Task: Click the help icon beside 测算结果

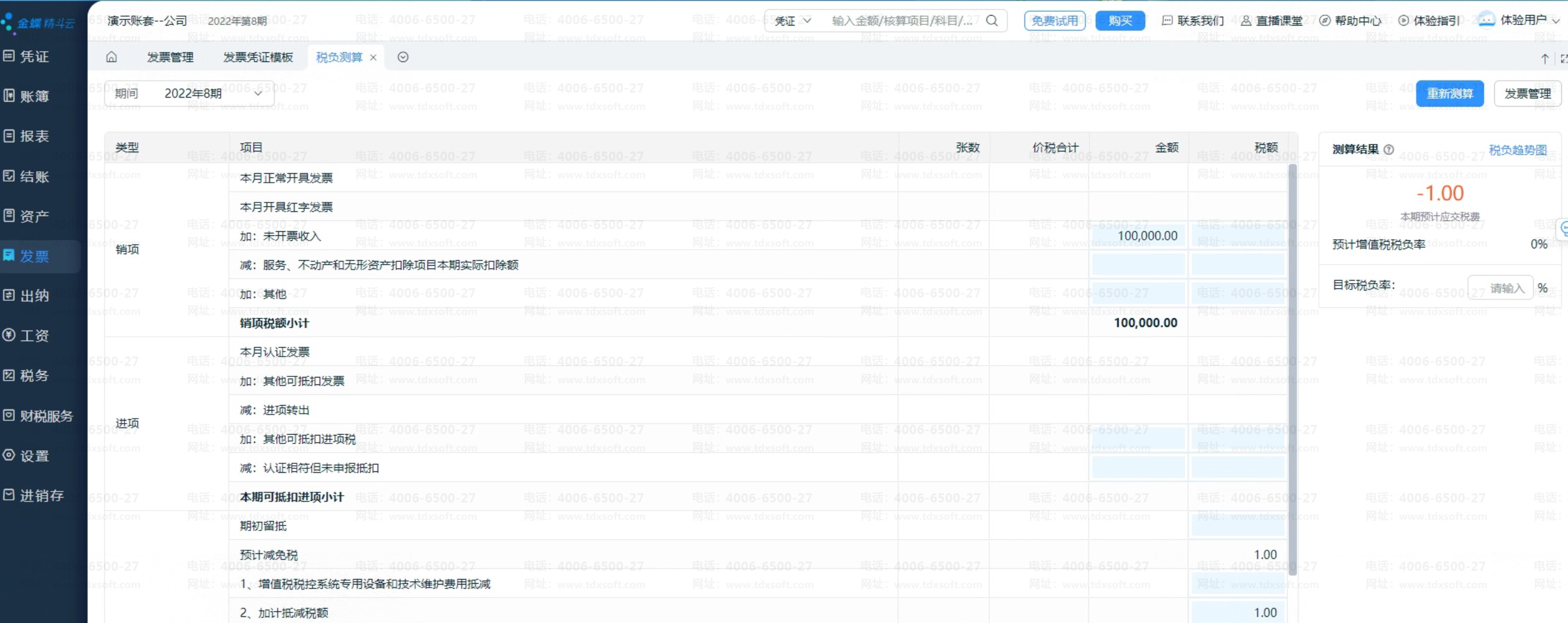Action: [1389, 150]
